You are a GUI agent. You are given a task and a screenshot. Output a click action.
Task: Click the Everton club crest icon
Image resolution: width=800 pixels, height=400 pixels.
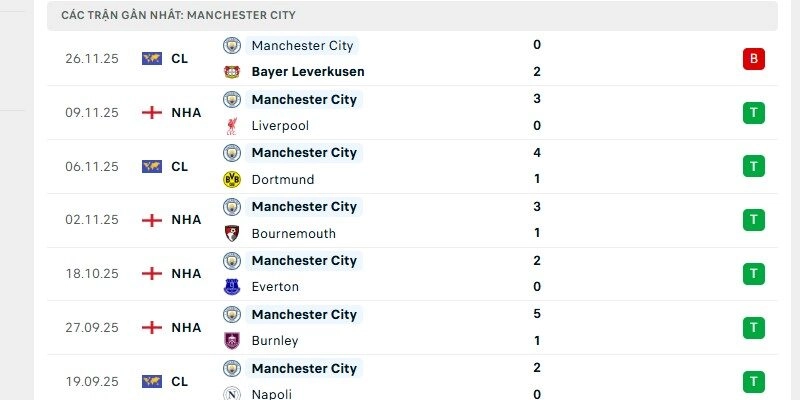(232, 287)
